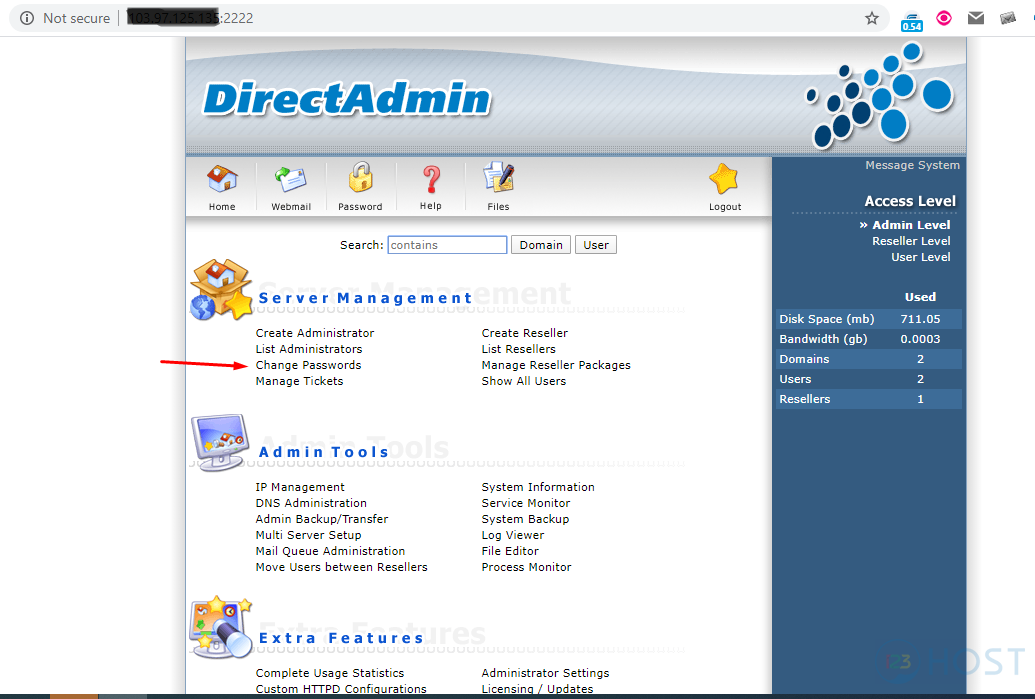Open the pink circular browser extension

pyautogui.click(x=944, y=18)
